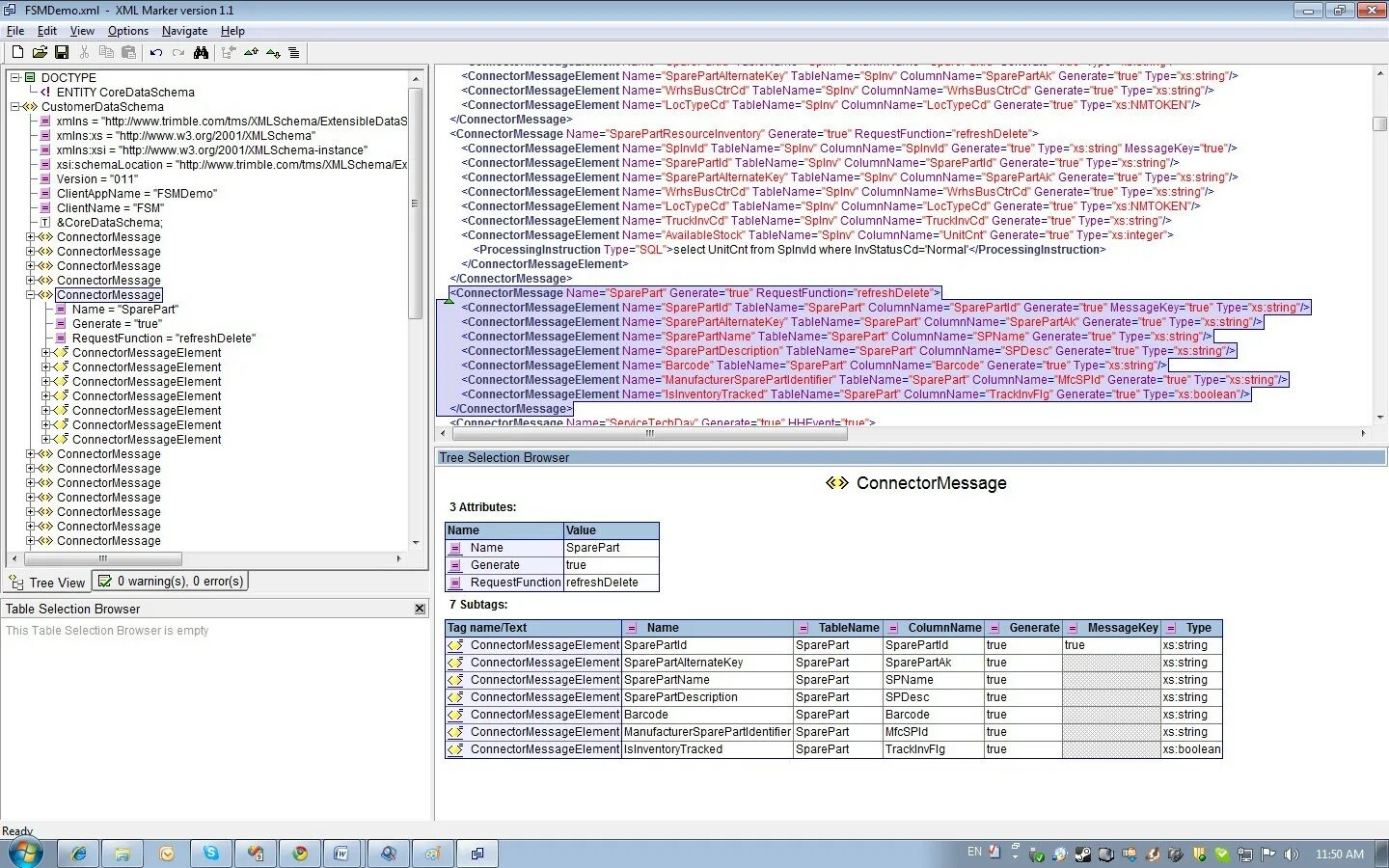The image size is (1389, 868).
Task: Select the ENTITY CoreDataSchema tree item
Action: [125, 92]
